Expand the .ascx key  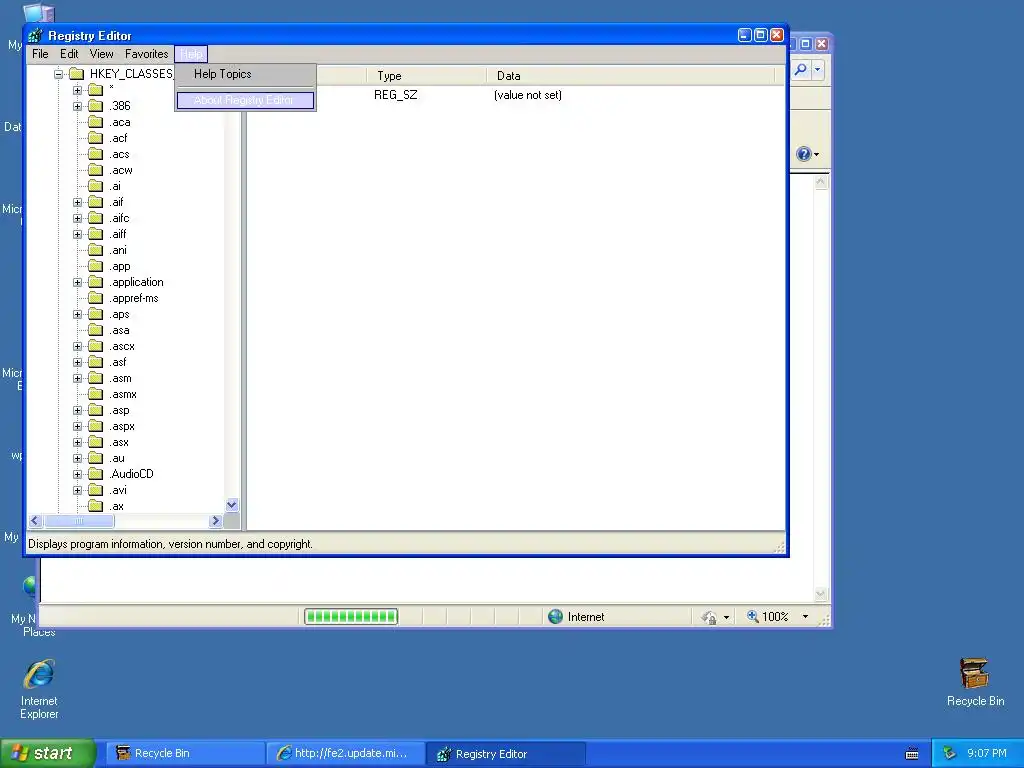[77, 346]
